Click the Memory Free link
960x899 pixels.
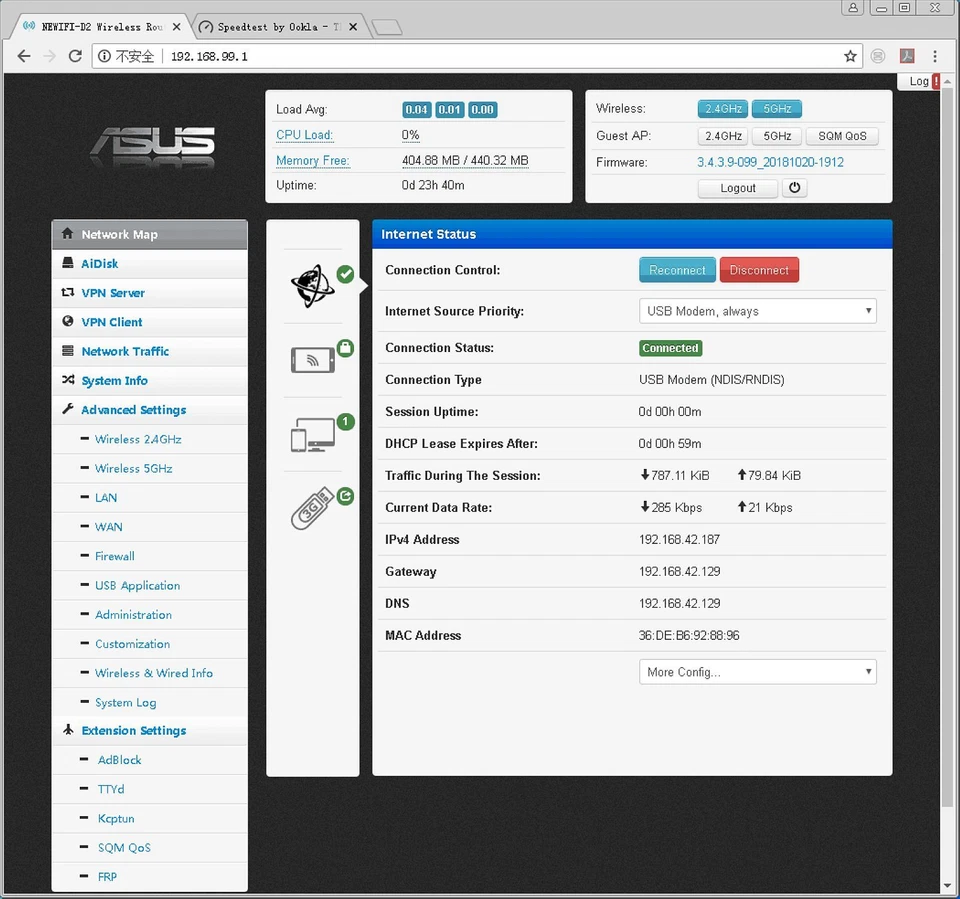coord(312,160)
